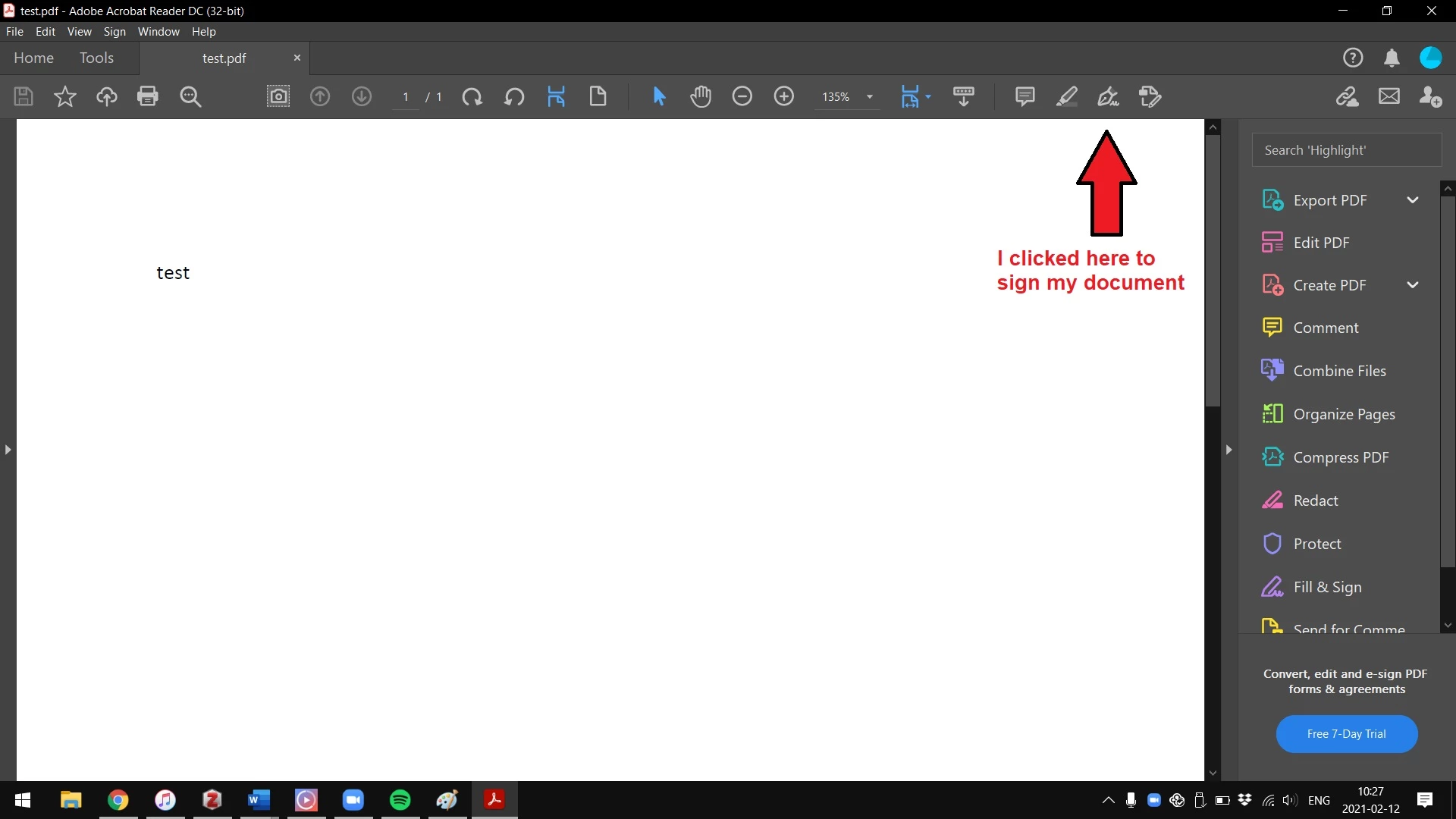The width and height of the screenshot is (1456, 819).
Task: Click the Print file icon
Action: click(x=148, y=97)
